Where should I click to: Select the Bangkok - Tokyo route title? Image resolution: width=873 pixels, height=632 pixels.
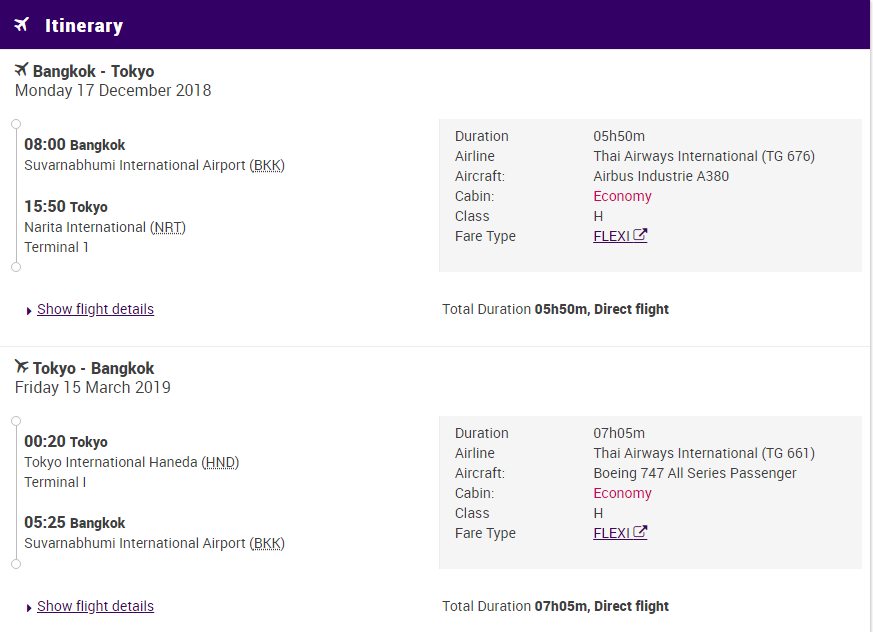pos(94,71)
